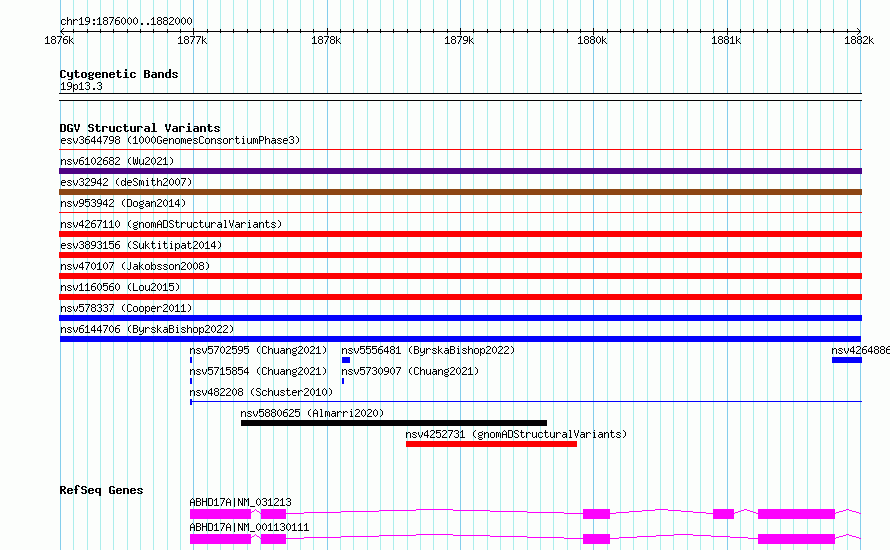Open the ABHD17A|NM_031213 gene label
Viewport: 890px width, 550px height.
[241, 502]
